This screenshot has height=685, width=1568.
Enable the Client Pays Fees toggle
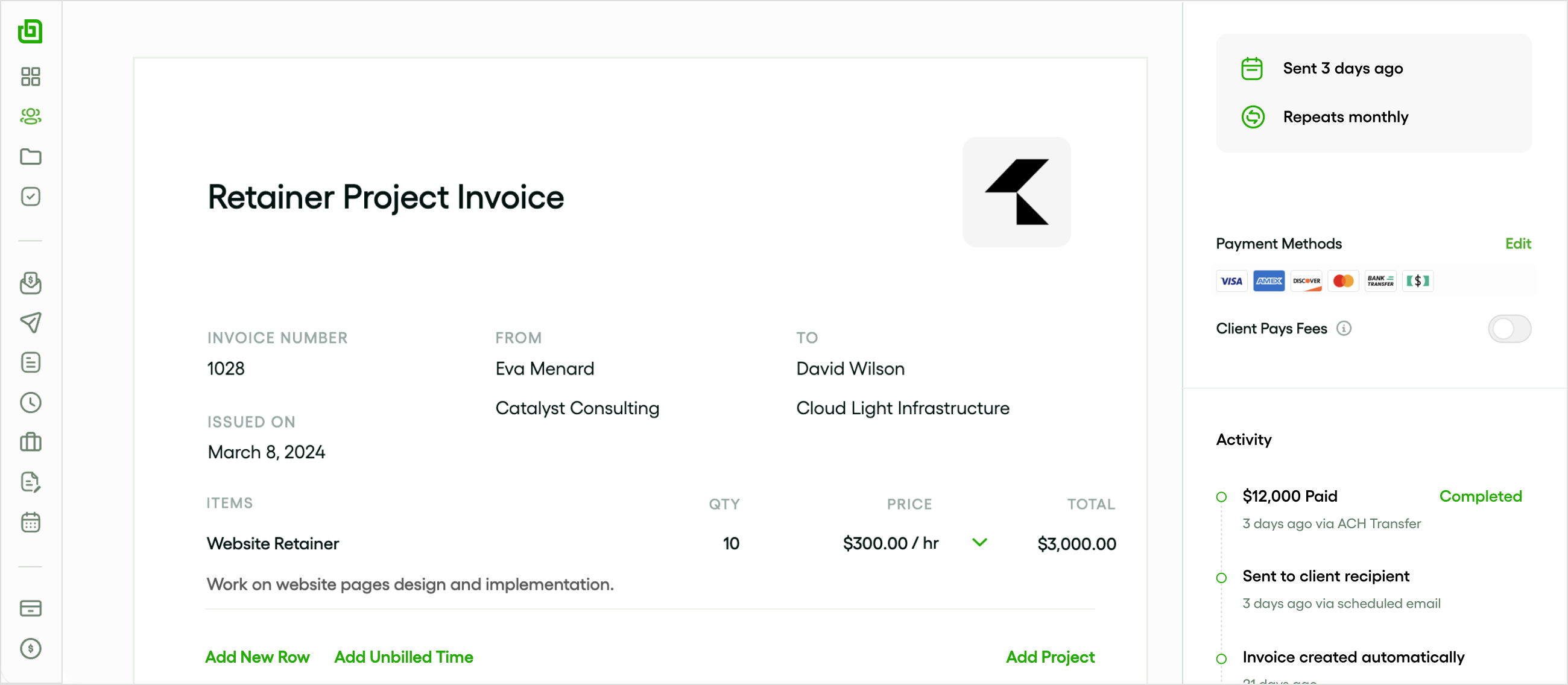click(x=1510, y=329)
